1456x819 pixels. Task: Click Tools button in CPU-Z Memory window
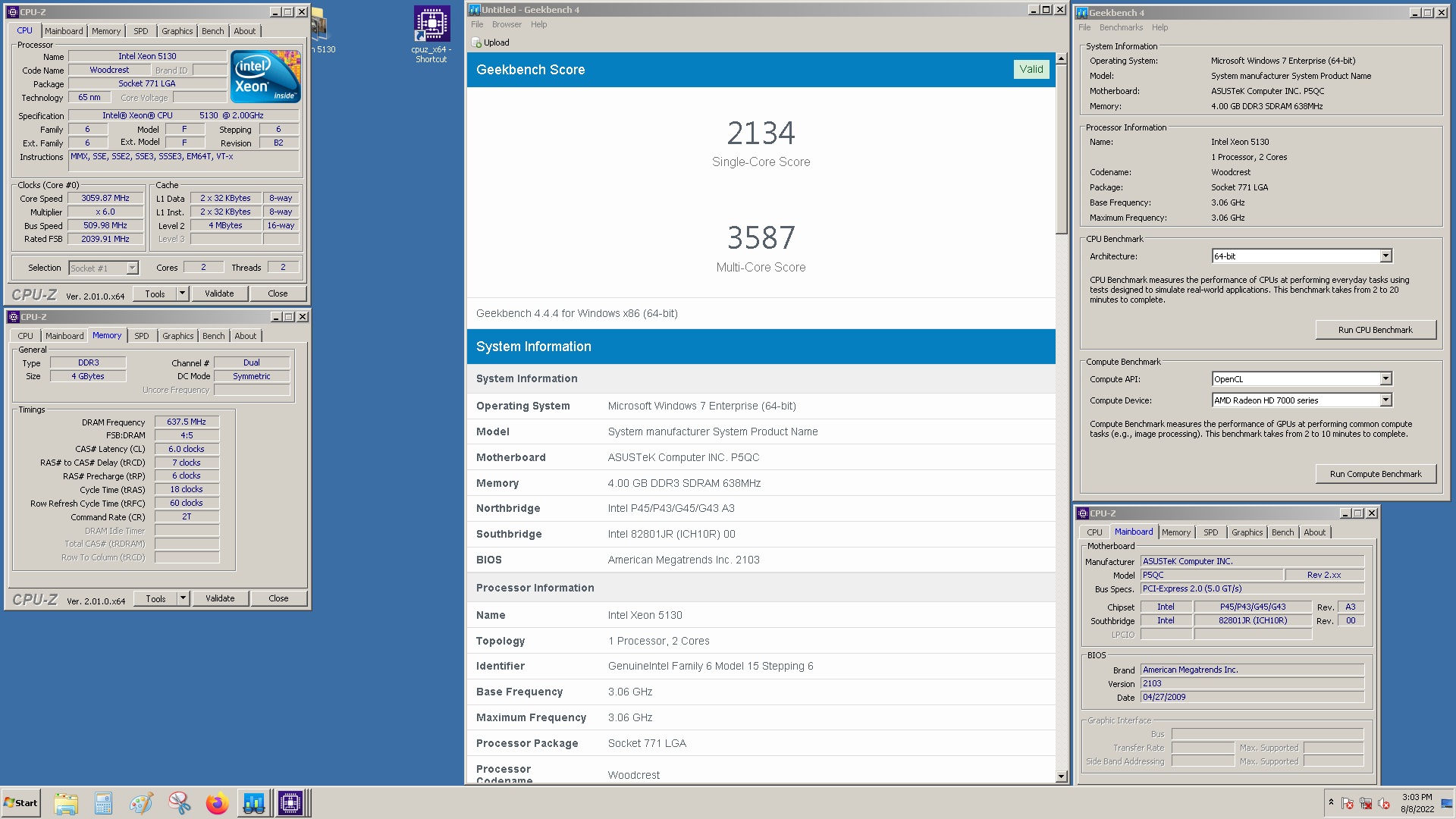click(155, 598)
